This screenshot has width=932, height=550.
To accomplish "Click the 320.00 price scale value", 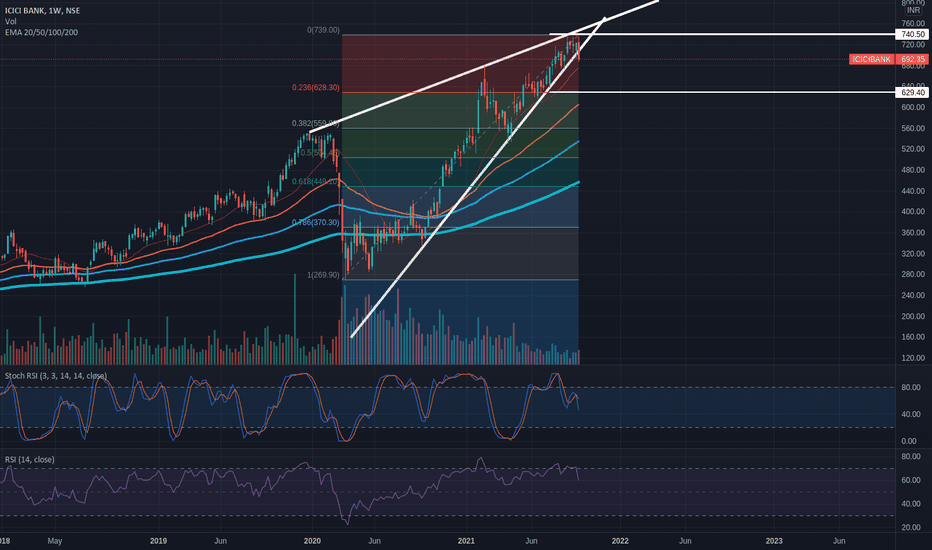I will (x=912, y=254).
